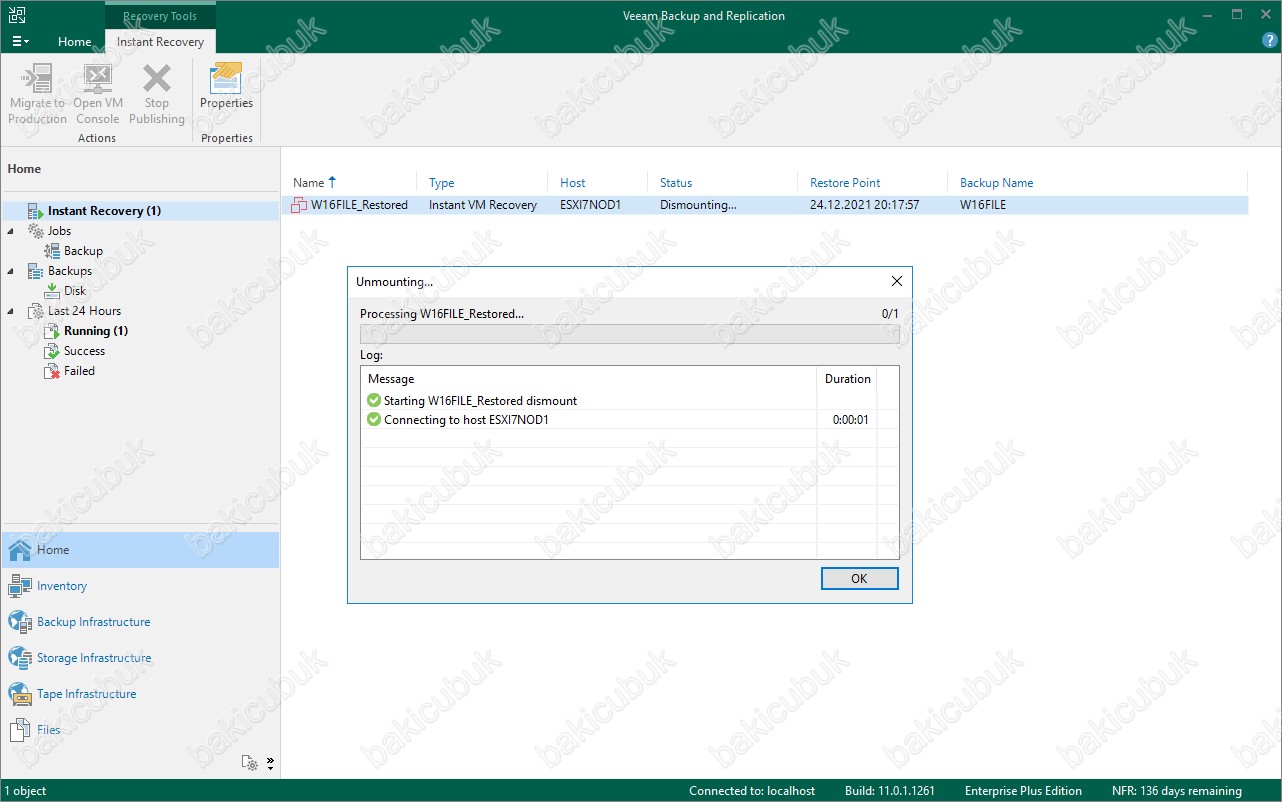Image resolution: width=1282 pixels, height=802 pixels.
Task: Select the Disk item under Backups
Action: pos(75,291)
